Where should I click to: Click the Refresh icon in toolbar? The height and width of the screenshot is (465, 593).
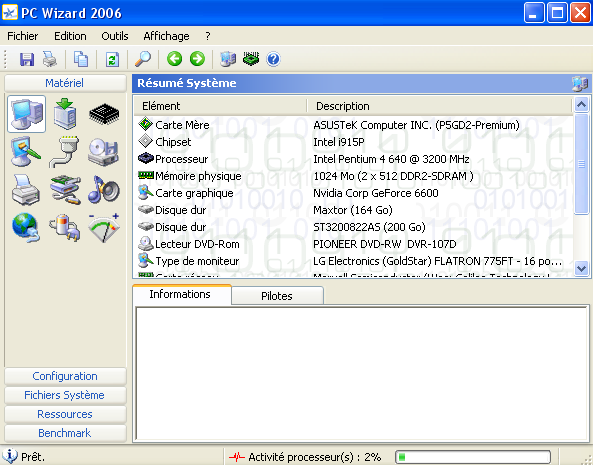[x=112, y=59]
